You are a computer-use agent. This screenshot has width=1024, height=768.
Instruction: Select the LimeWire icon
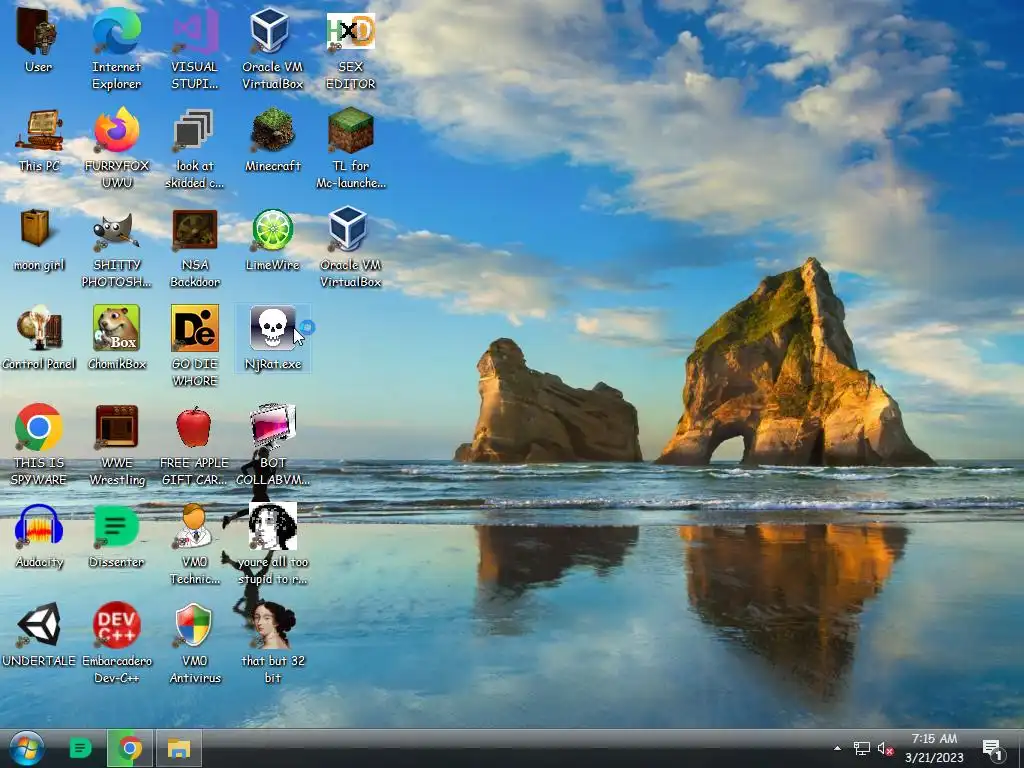click(272, 229)
